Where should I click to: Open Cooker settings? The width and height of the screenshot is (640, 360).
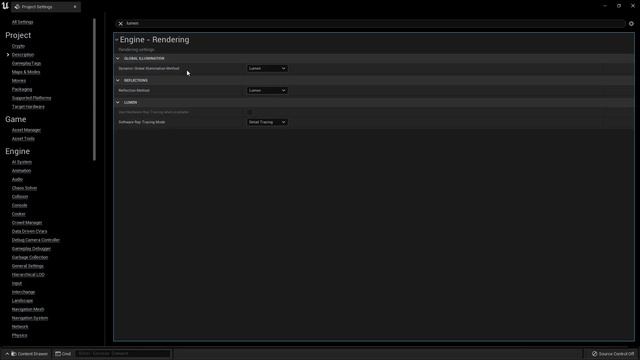pyautogui.click(x=19, y=214)
